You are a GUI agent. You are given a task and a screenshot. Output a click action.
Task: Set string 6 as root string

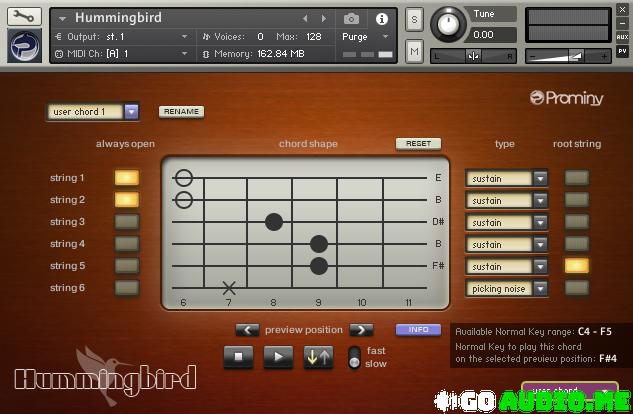(576, 288)
